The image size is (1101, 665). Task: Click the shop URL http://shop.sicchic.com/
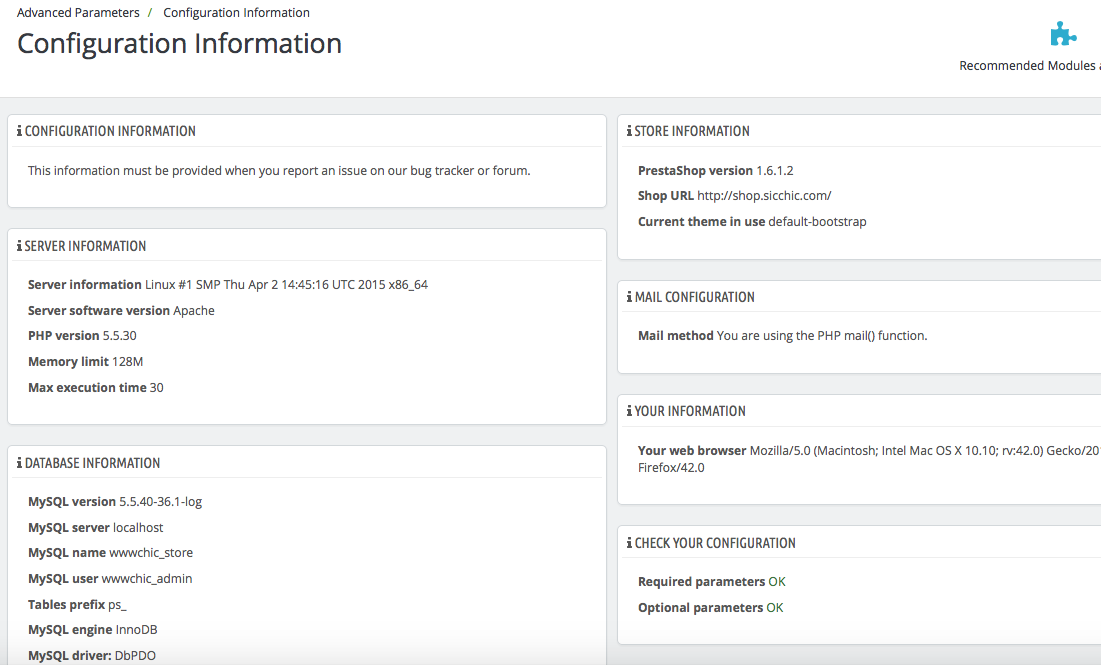[x=764, y=196]
